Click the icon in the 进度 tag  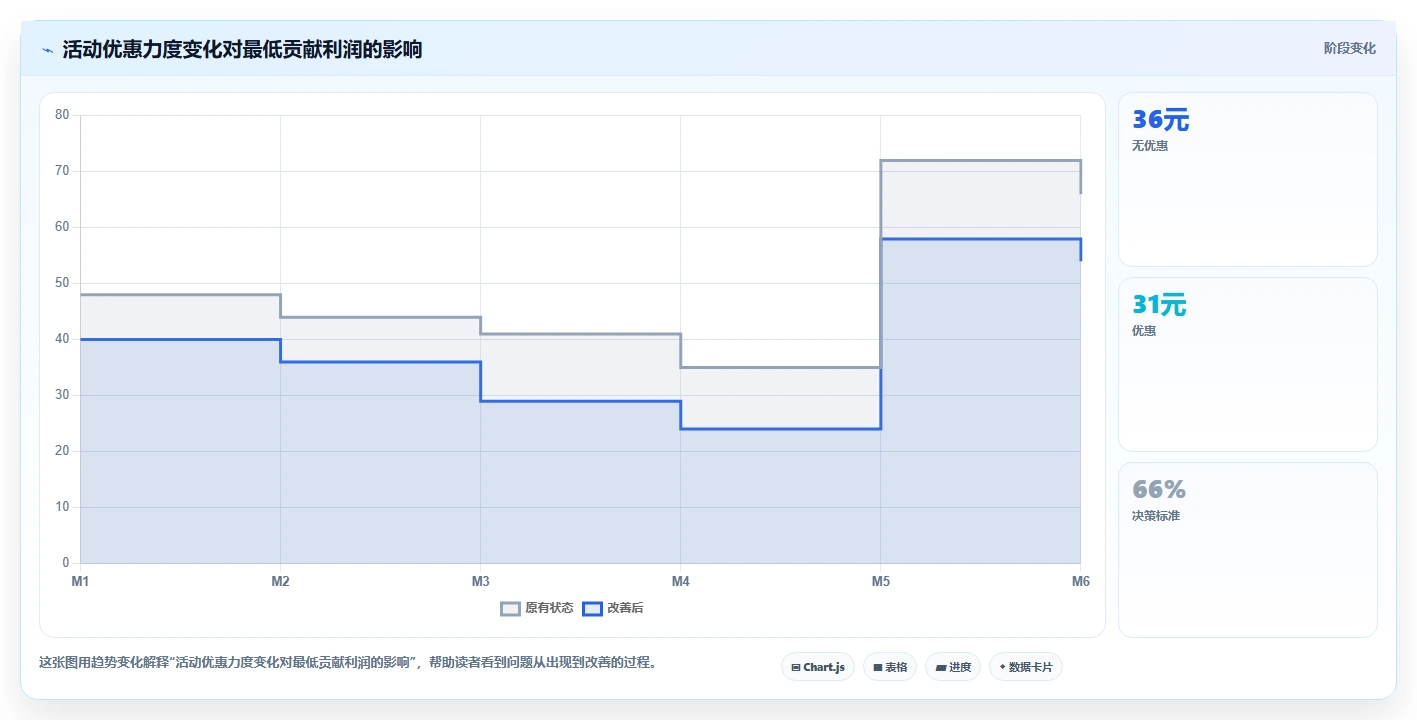point(941,667)
